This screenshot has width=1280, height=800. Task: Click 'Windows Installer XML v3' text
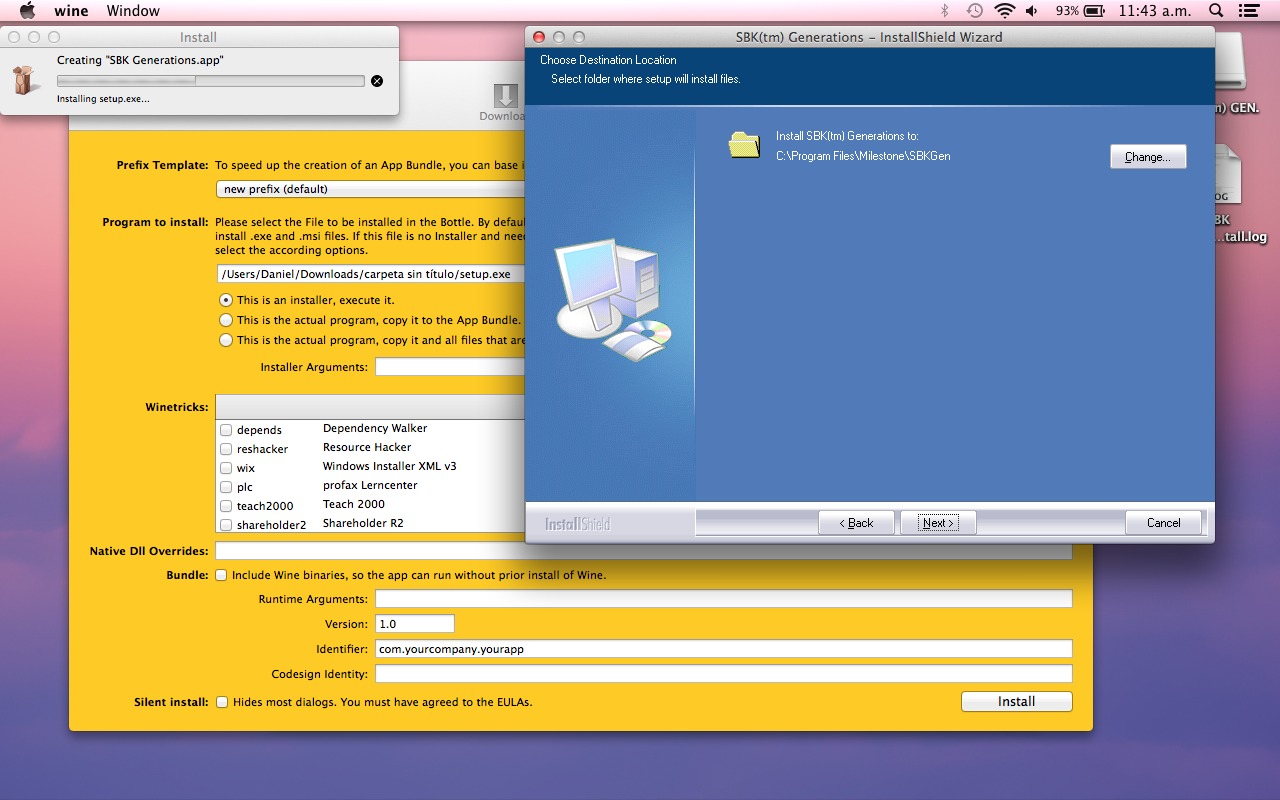(x=390, y=466)
